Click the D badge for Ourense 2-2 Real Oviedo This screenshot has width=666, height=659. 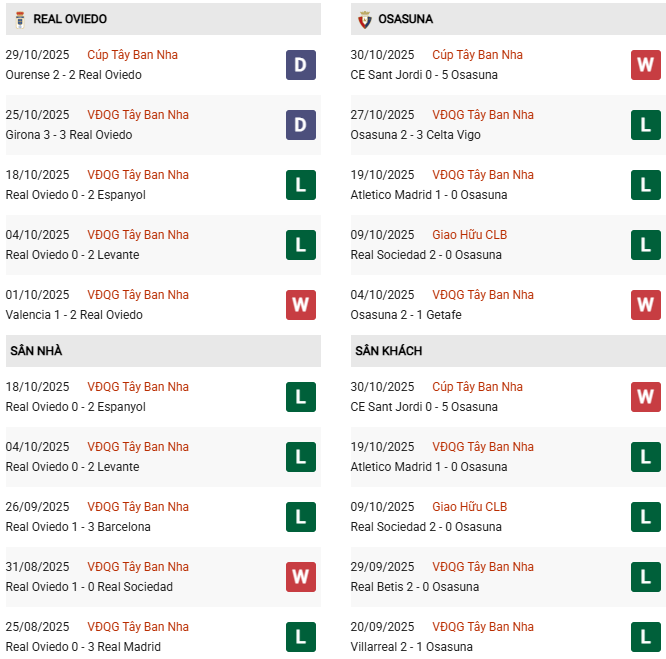(301, 65)
